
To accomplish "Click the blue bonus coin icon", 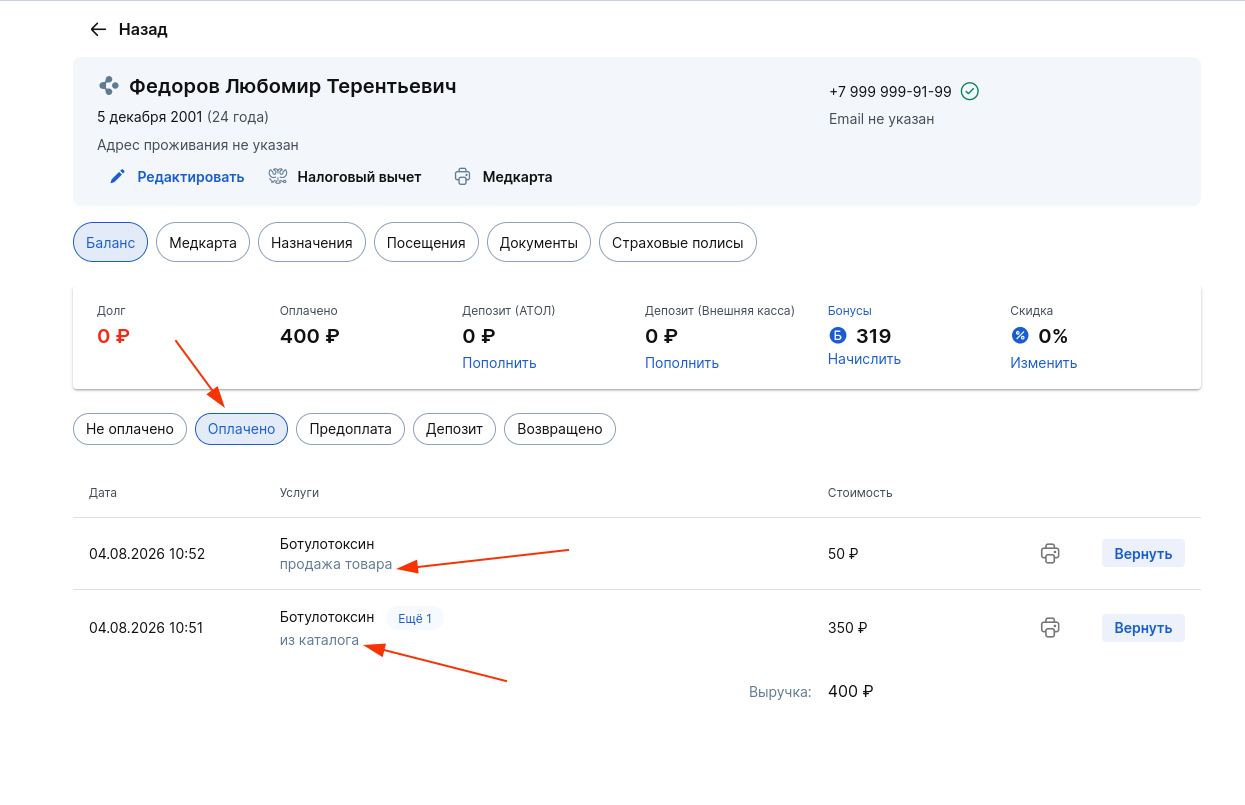I will point(837,336).
